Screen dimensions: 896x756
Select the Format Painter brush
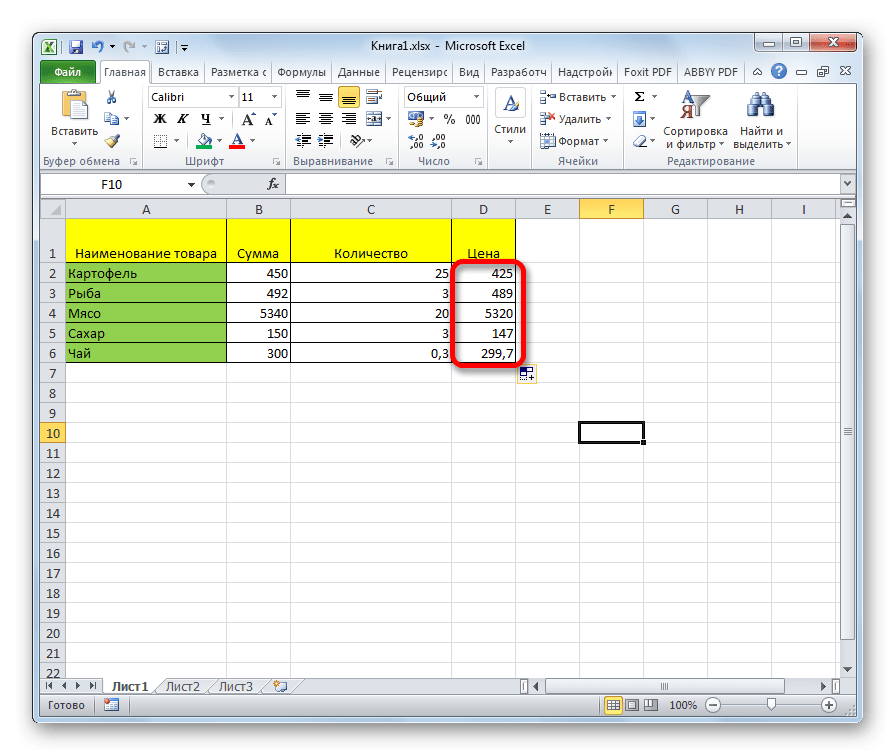coord(112,141)
